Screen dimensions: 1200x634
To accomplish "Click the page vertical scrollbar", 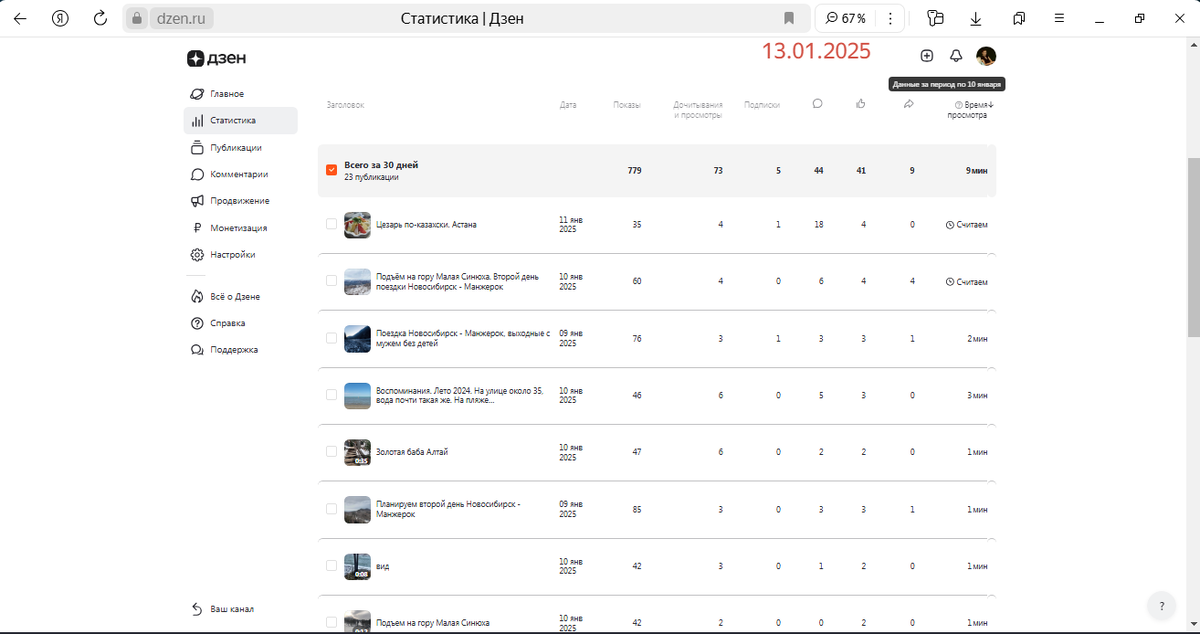I will tap(1192, 247).
